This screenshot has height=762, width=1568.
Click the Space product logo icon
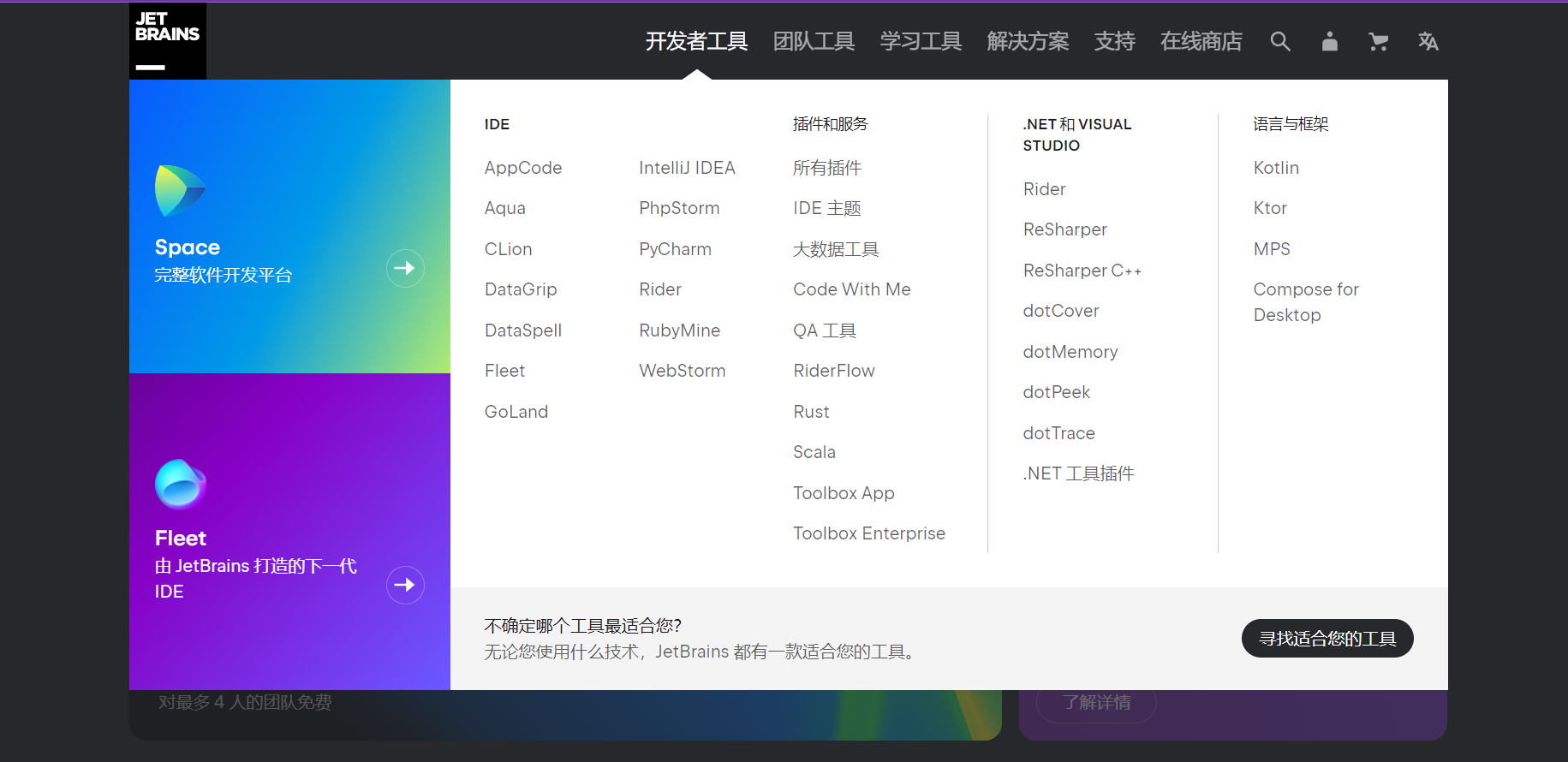180,190
